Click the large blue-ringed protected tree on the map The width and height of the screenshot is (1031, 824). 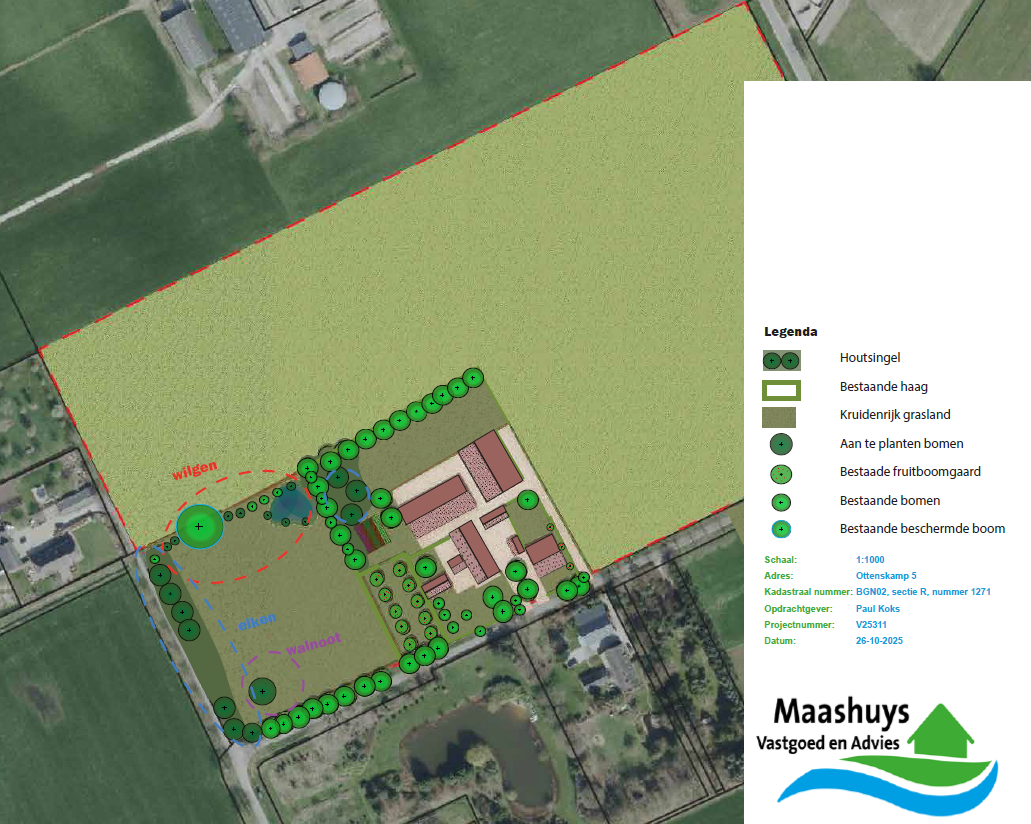click(x=199, y=527)
